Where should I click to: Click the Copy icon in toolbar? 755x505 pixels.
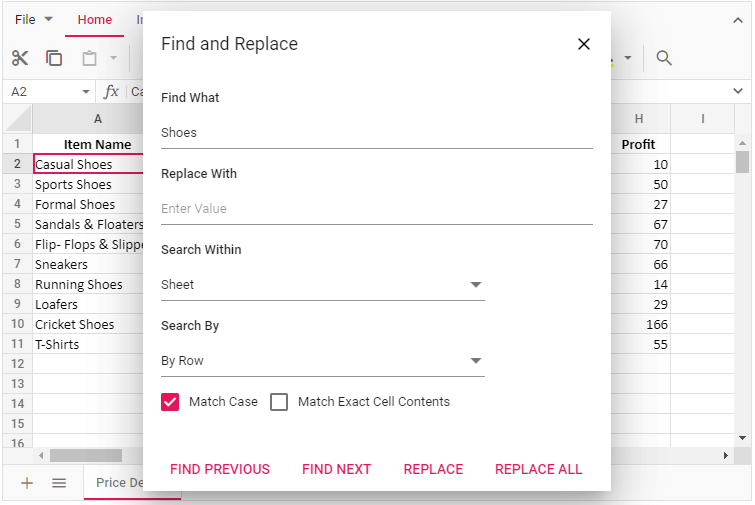(54, 58)
